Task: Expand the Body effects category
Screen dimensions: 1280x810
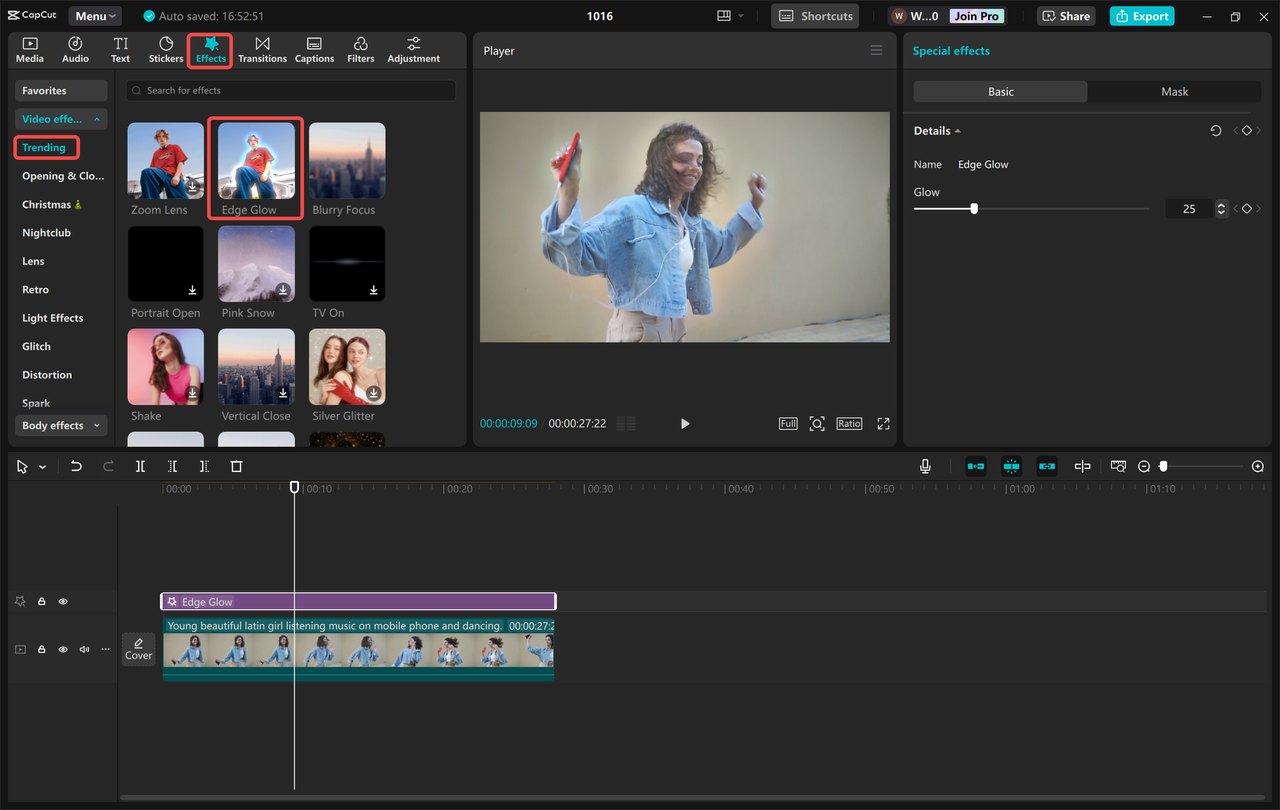Action: point(60,425)
